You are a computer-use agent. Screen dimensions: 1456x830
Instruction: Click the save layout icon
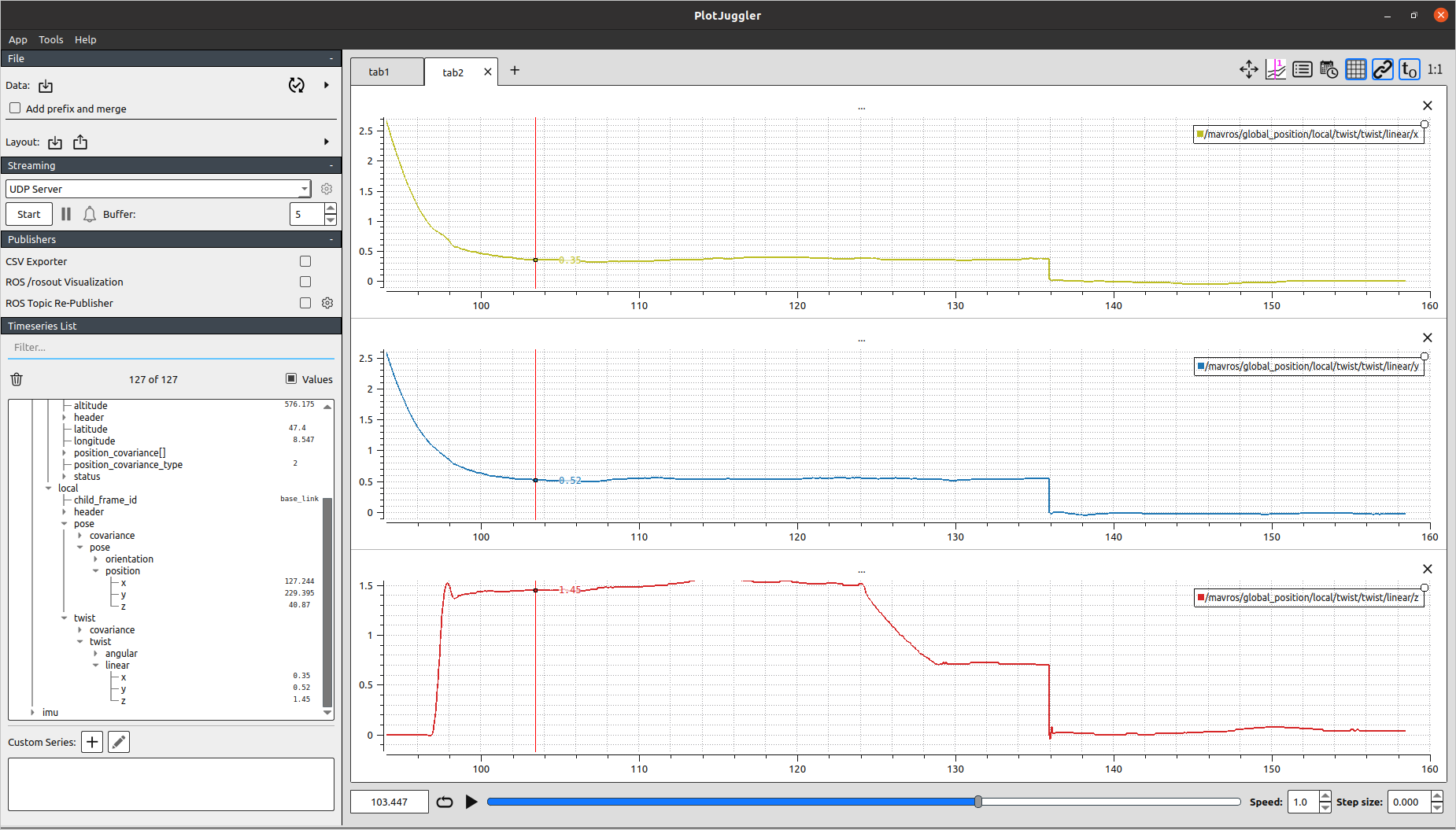[80, 142]
